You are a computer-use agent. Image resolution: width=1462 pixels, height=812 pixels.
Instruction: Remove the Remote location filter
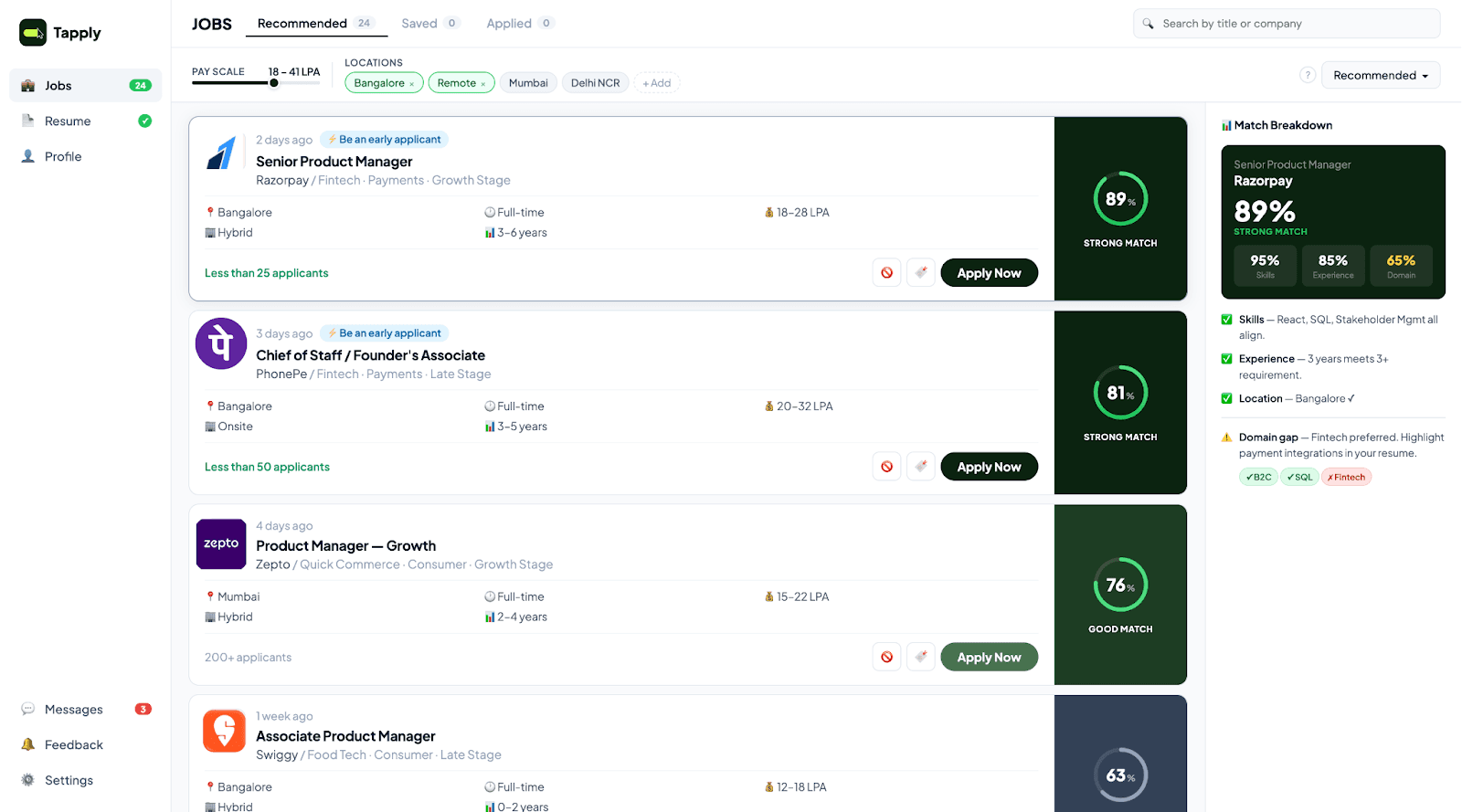[482, 84]
